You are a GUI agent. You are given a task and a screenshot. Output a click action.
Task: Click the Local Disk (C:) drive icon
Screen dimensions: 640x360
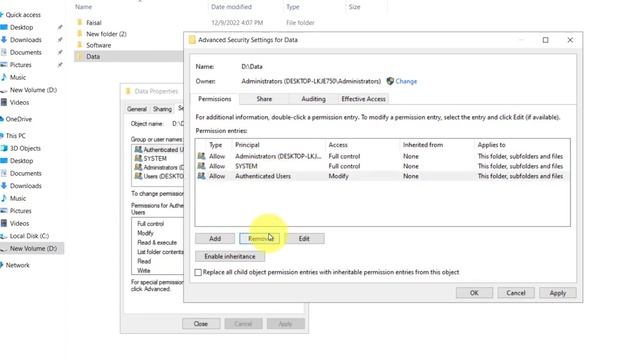point(4,236)
